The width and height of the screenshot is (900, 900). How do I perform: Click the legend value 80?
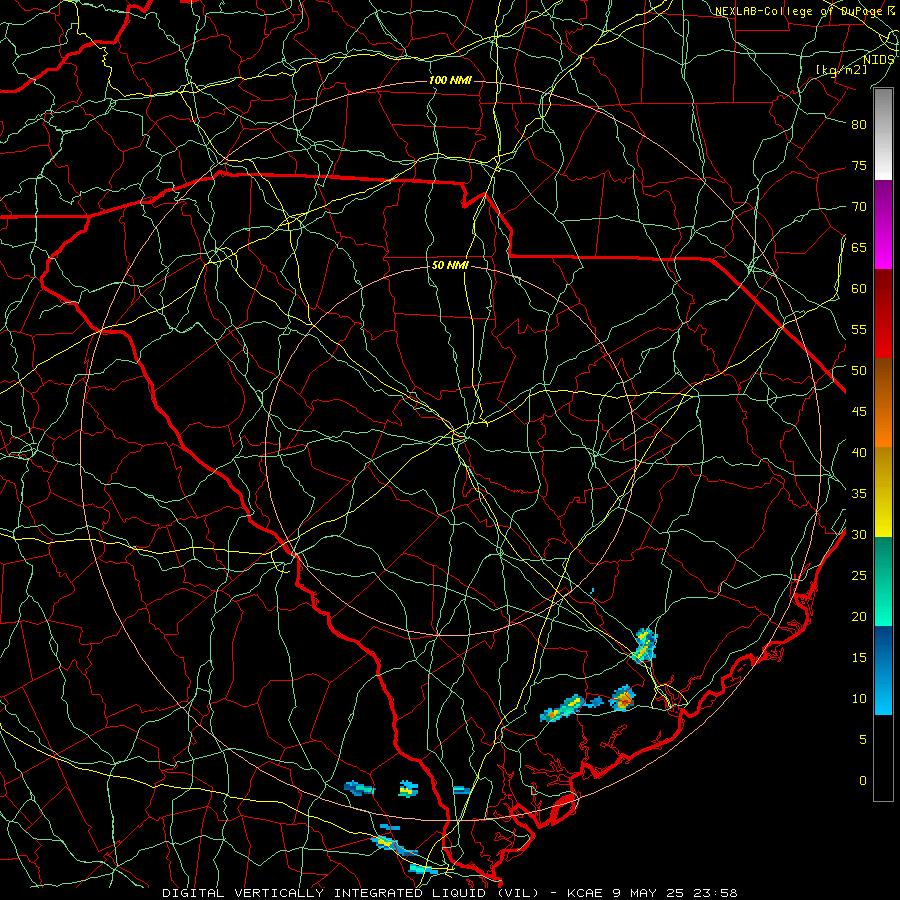point(859,125)
